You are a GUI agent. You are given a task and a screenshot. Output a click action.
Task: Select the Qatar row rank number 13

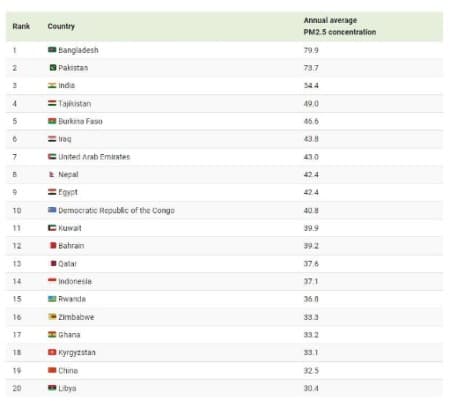tap(17, 264)
